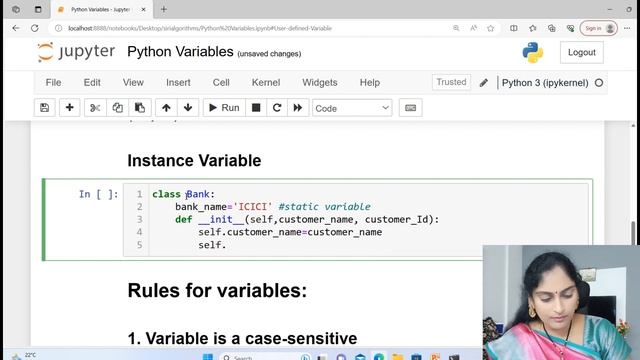Viewport: 640px width, 360px height.
Task: Open the Windows Start button
Action: [x=208, y=357]
